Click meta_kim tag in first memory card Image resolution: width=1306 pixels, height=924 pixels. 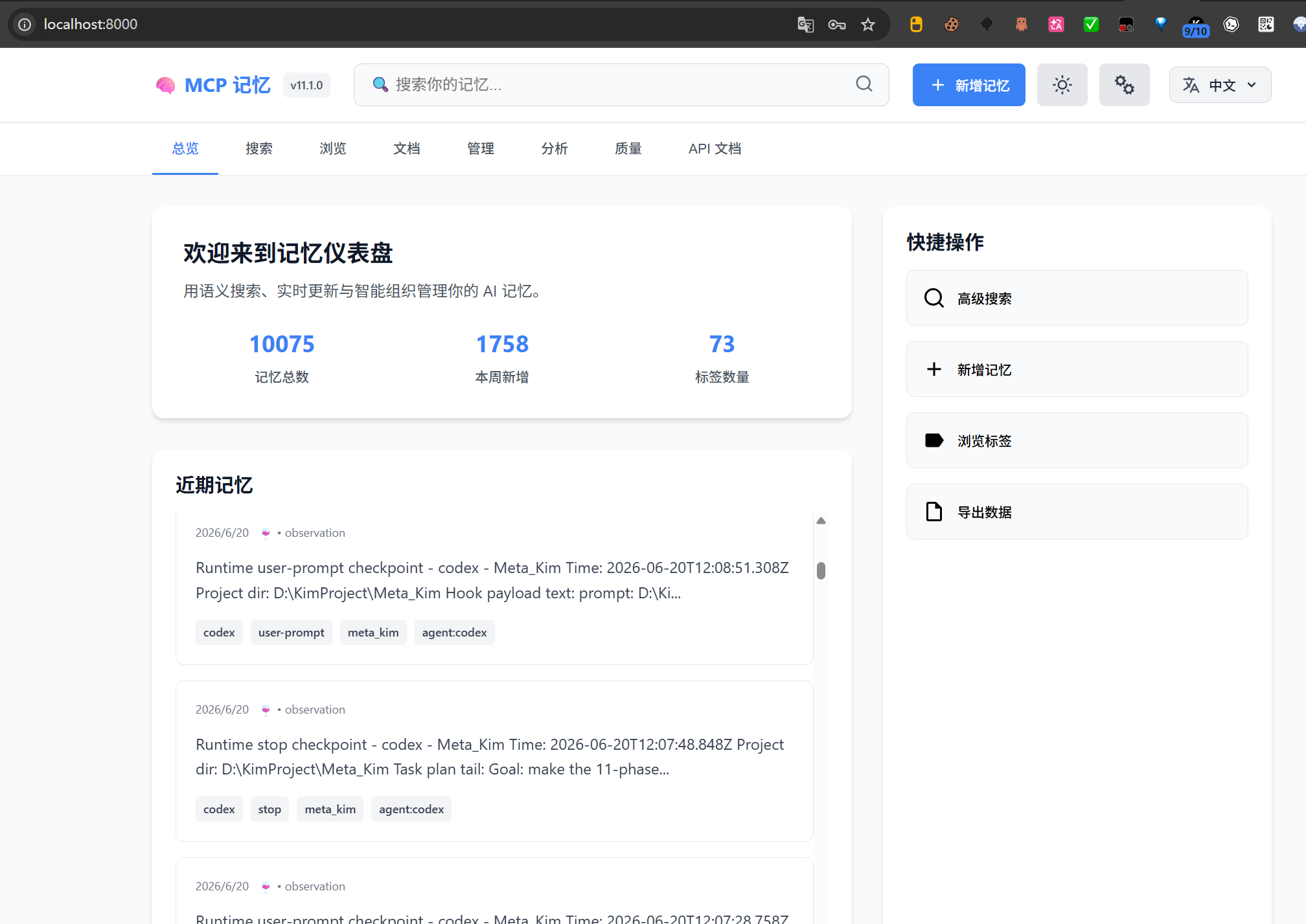(373, 633)
